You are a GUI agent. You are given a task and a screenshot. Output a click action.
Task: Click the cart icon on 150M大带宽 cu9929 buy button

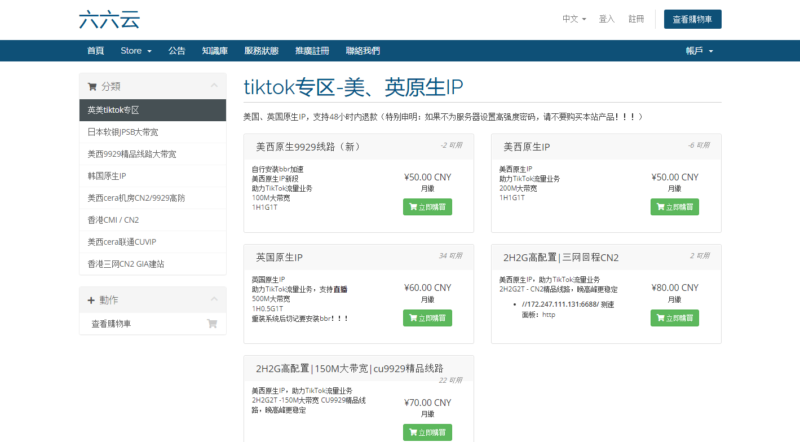pos(412,432)
